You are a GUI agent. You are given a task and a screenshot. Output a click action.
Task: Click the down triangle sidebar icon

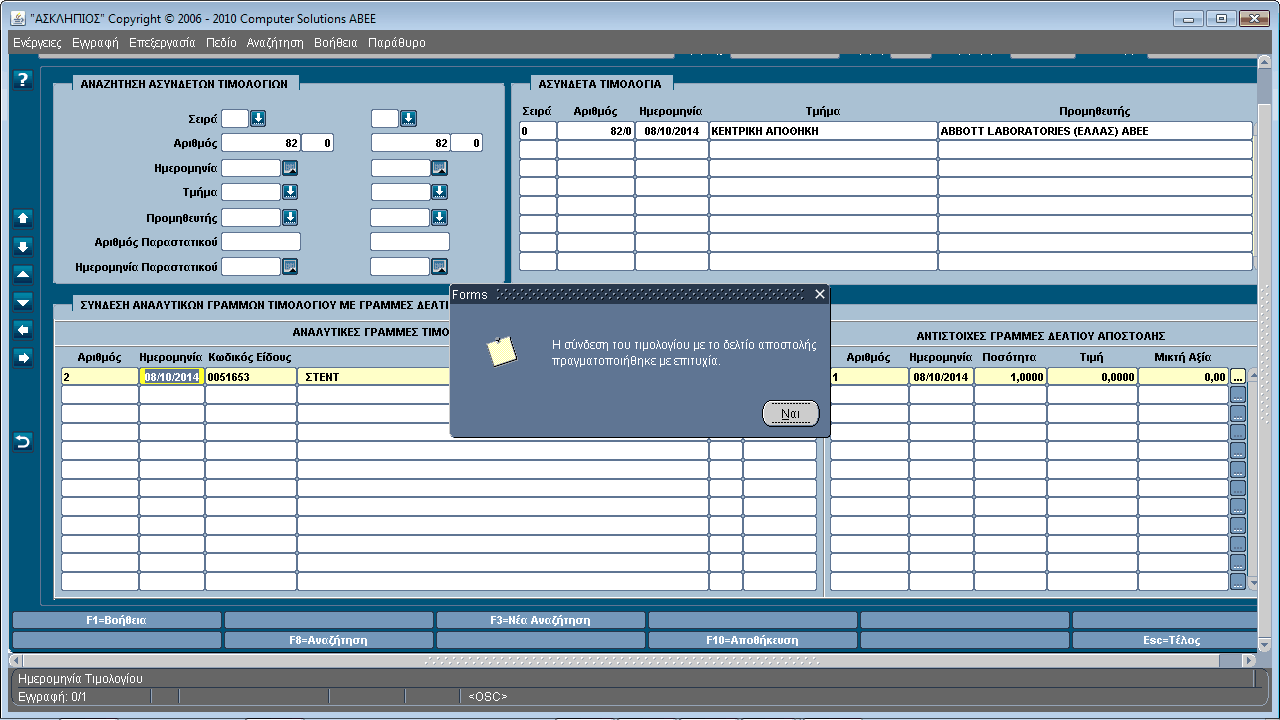[x=23, y=301]
